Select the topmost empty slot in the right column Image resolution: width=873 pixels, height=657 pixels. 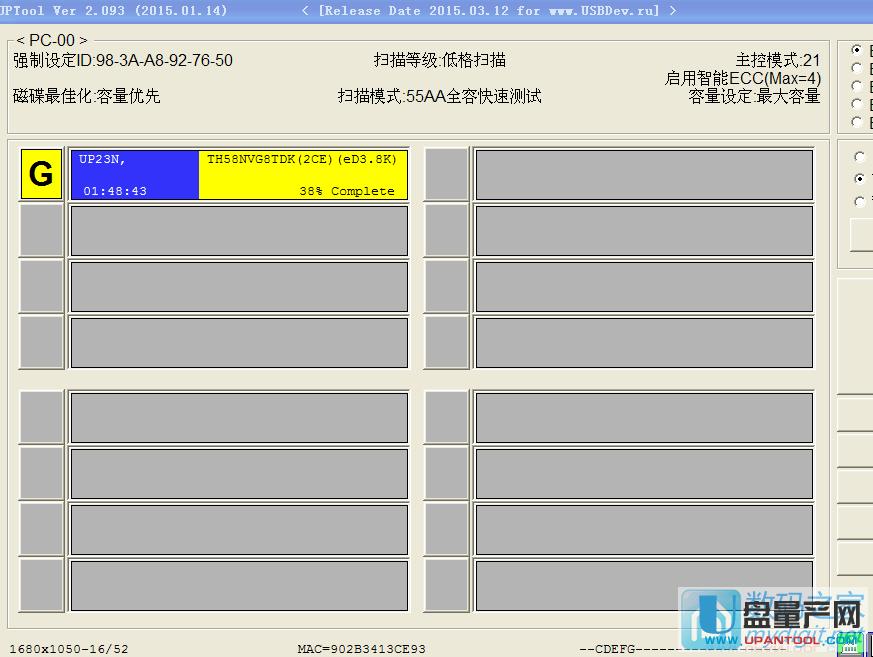point(645,173)
